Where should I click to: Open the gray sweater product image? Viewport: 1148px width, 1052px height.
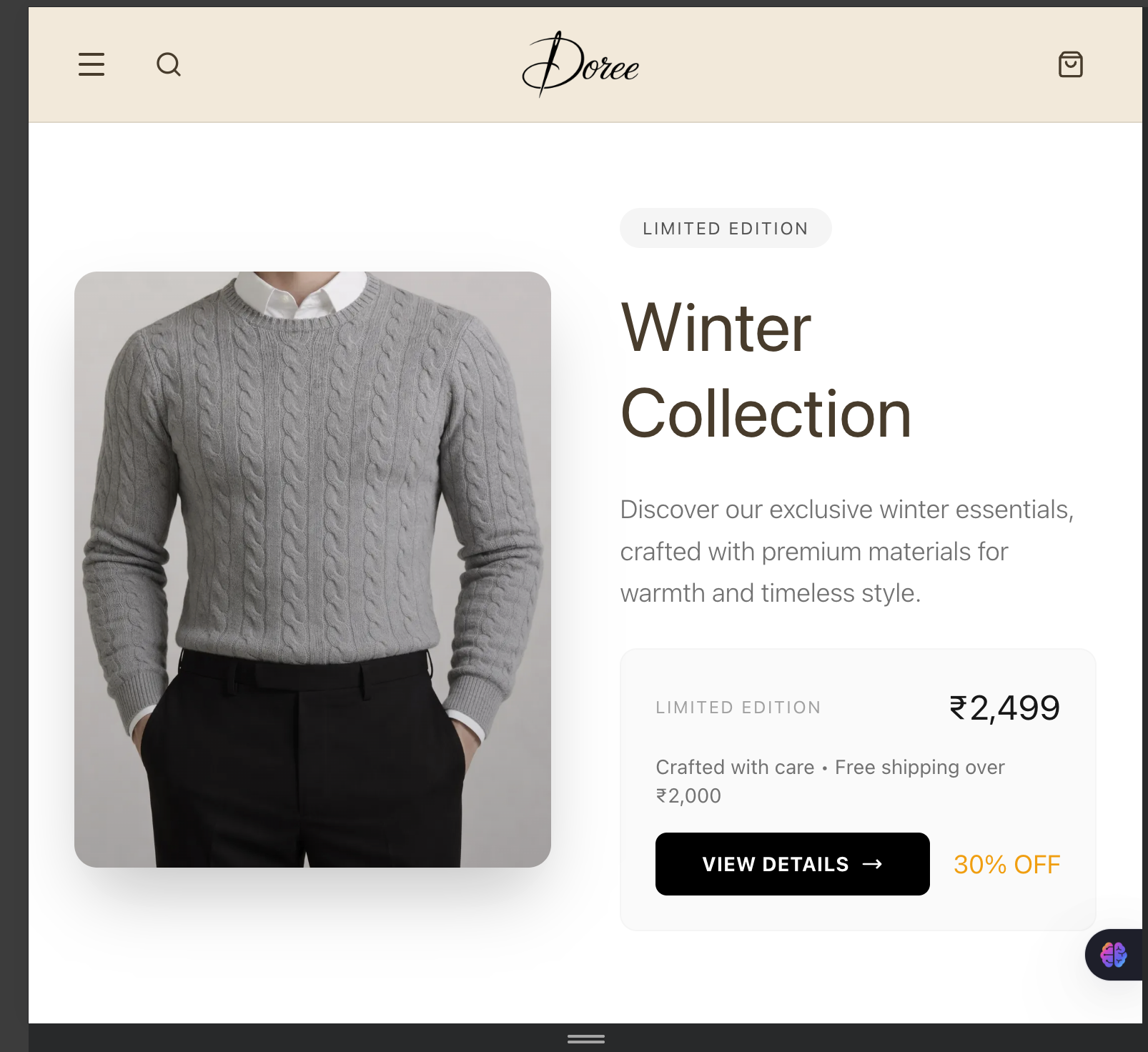point(312,570)
